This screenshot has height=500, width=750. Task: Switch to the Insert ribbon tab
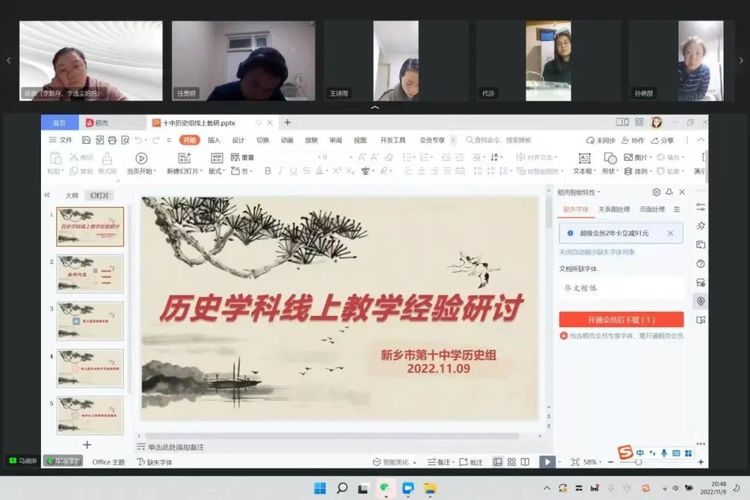214,140
